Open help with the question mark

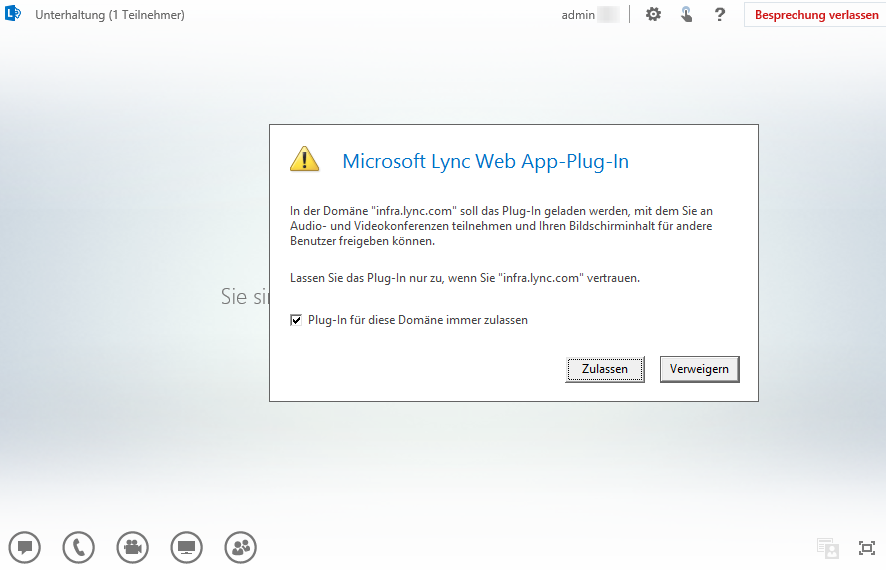point(719,15)
